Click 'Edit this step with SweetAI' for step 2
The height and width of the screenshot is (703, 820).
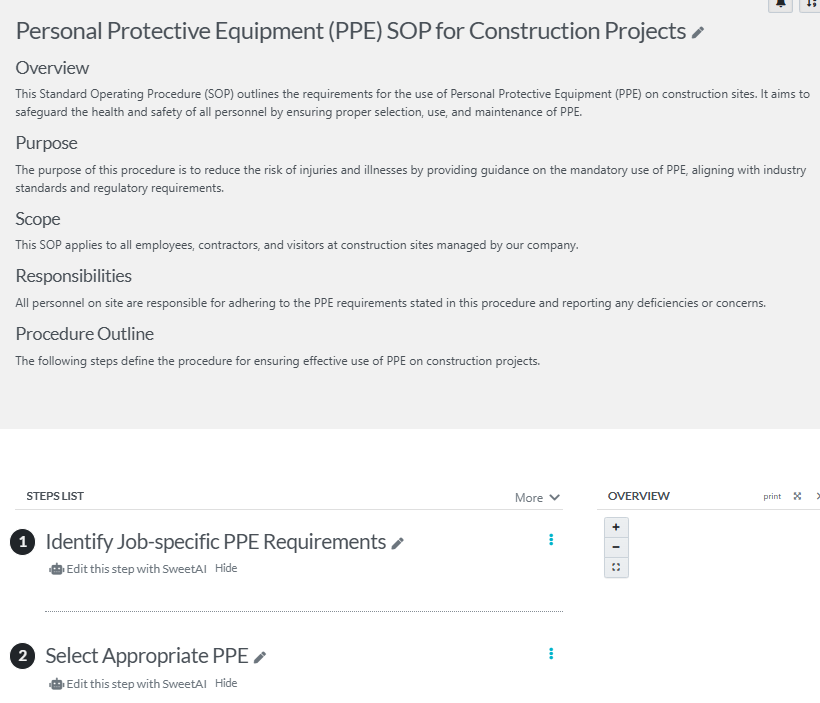[136, 684]
